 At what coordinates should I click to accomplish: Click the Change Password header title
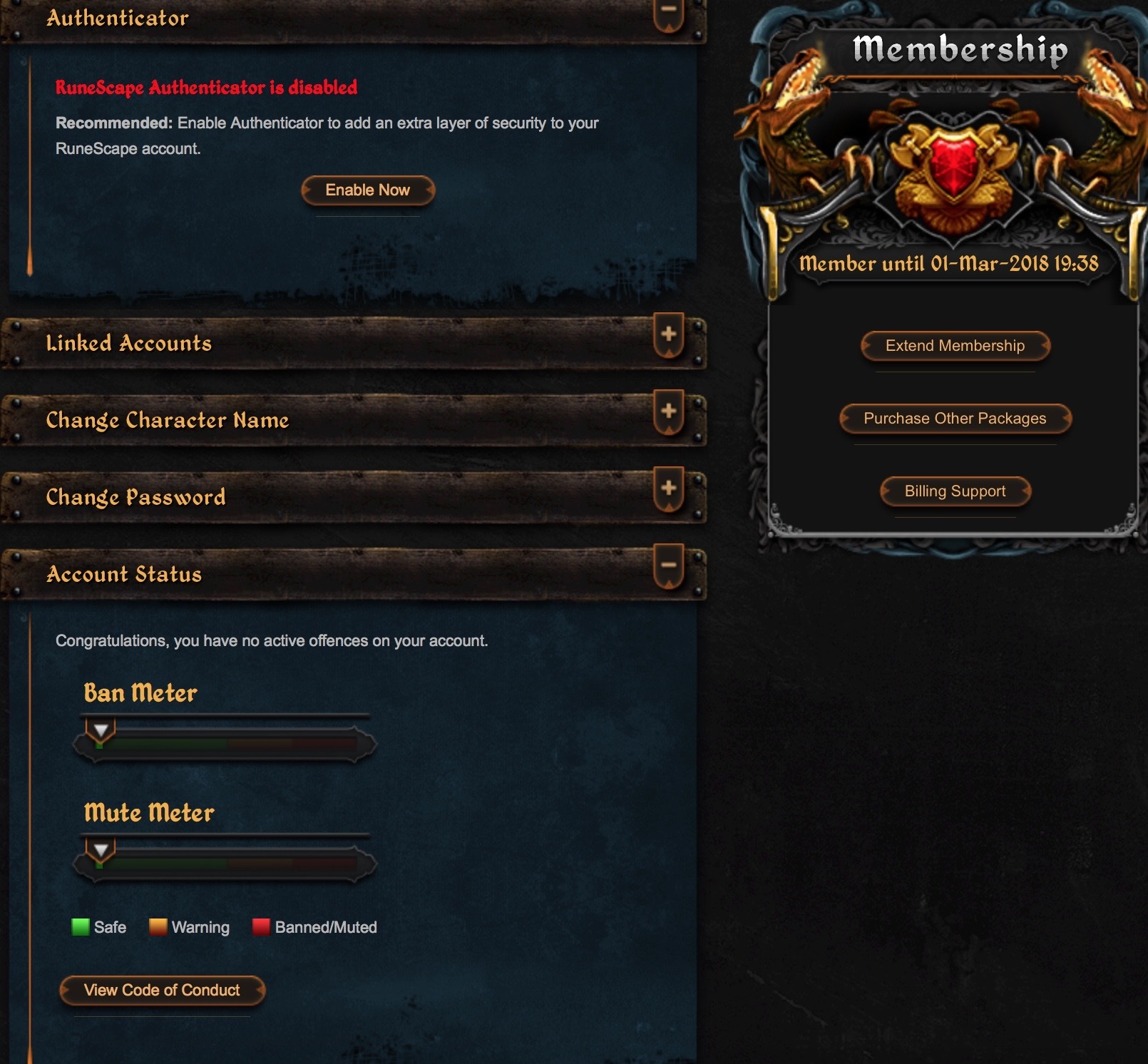pos(136,497)
